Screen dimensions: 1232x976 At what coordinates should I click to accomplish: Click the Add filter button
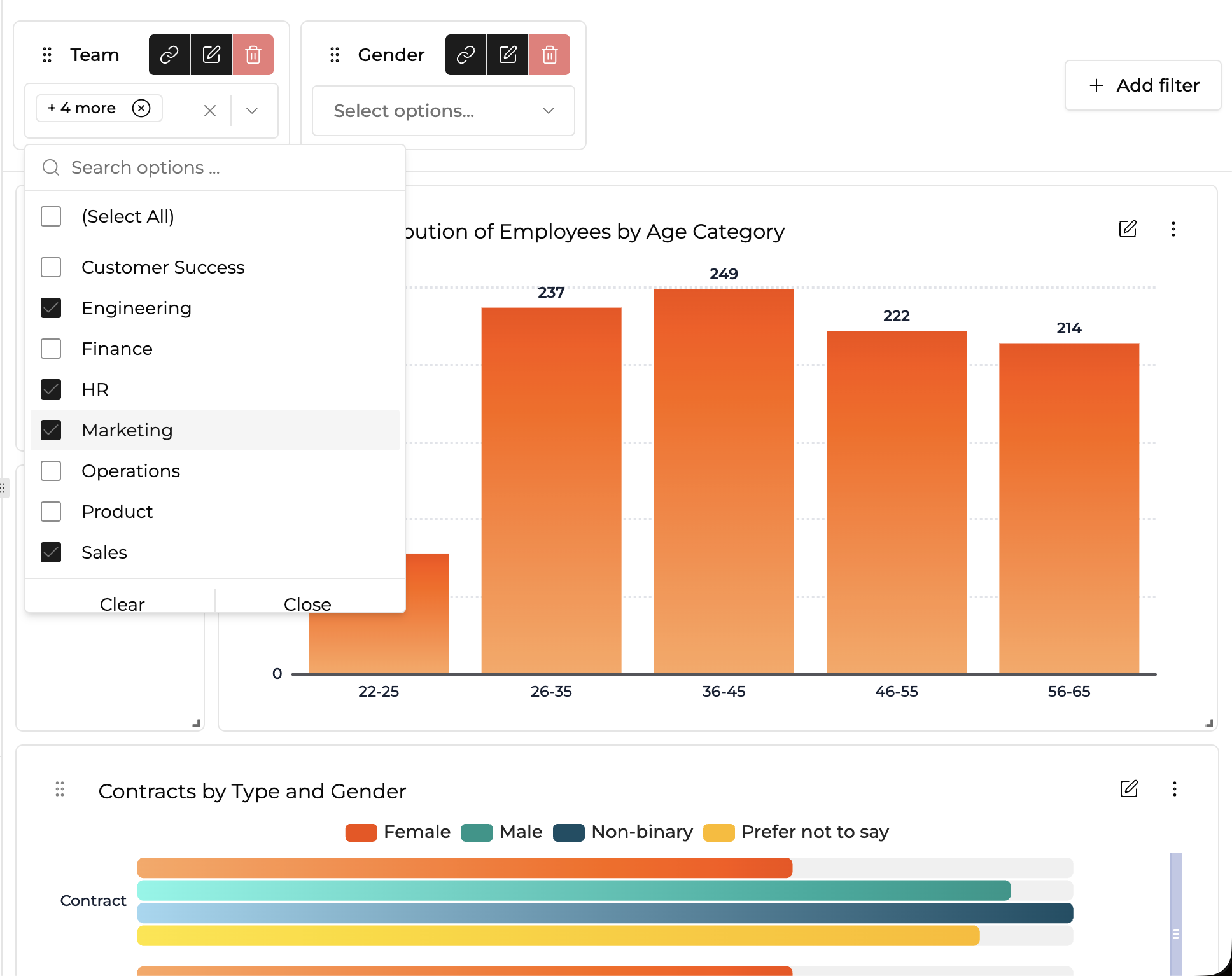[1143, 85]
